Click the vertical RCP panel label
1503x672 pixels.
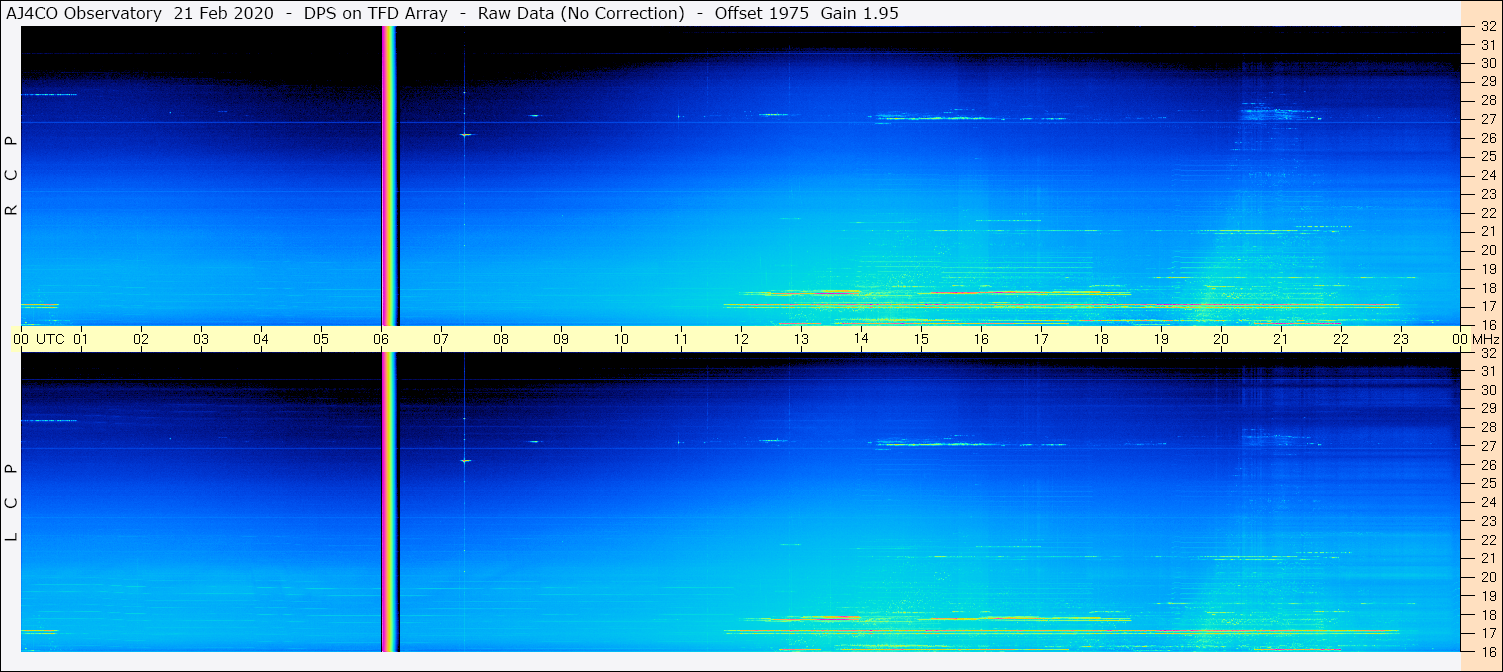coord(12,175)
